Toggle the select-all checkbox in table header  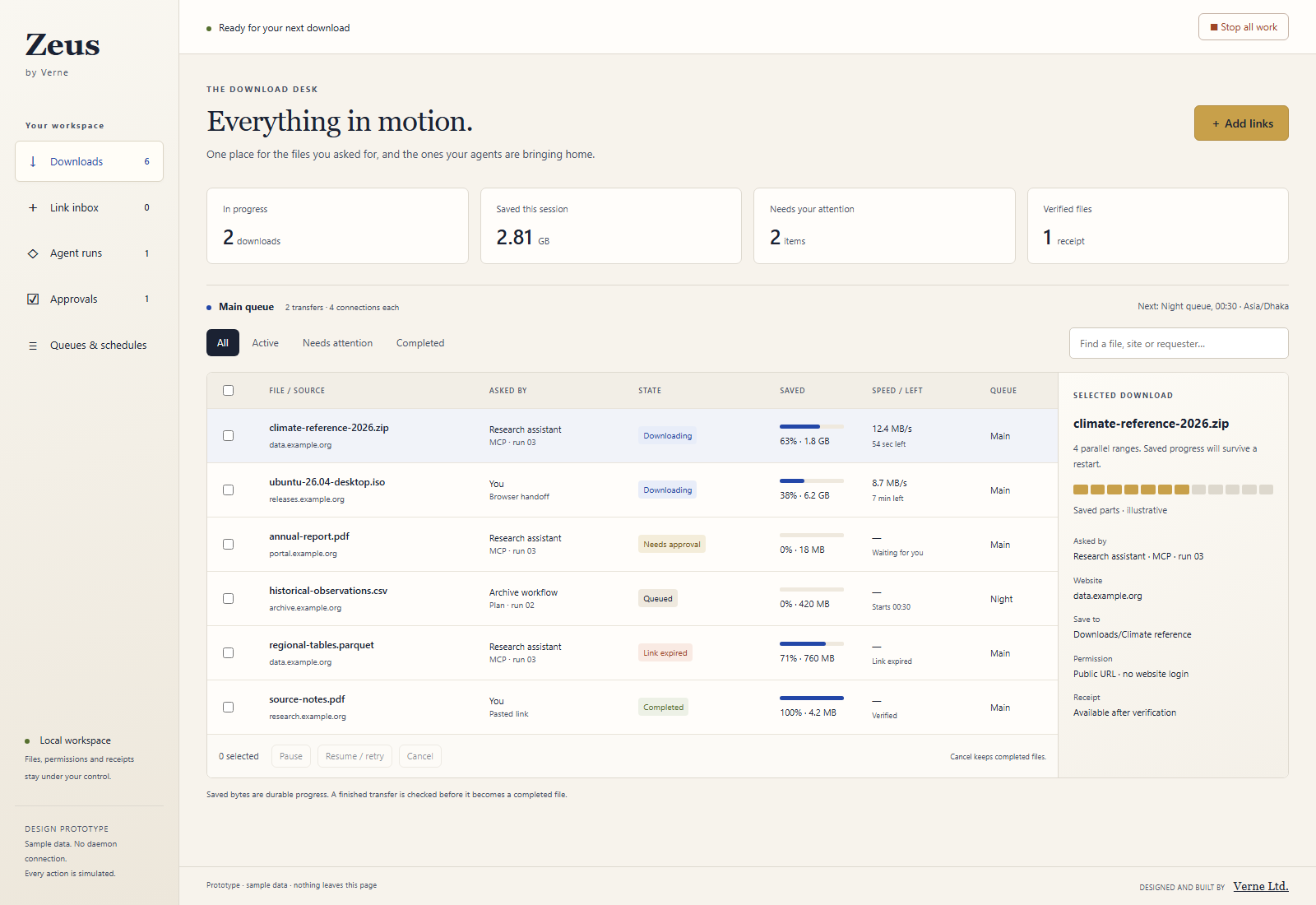[x=228, y=390]
